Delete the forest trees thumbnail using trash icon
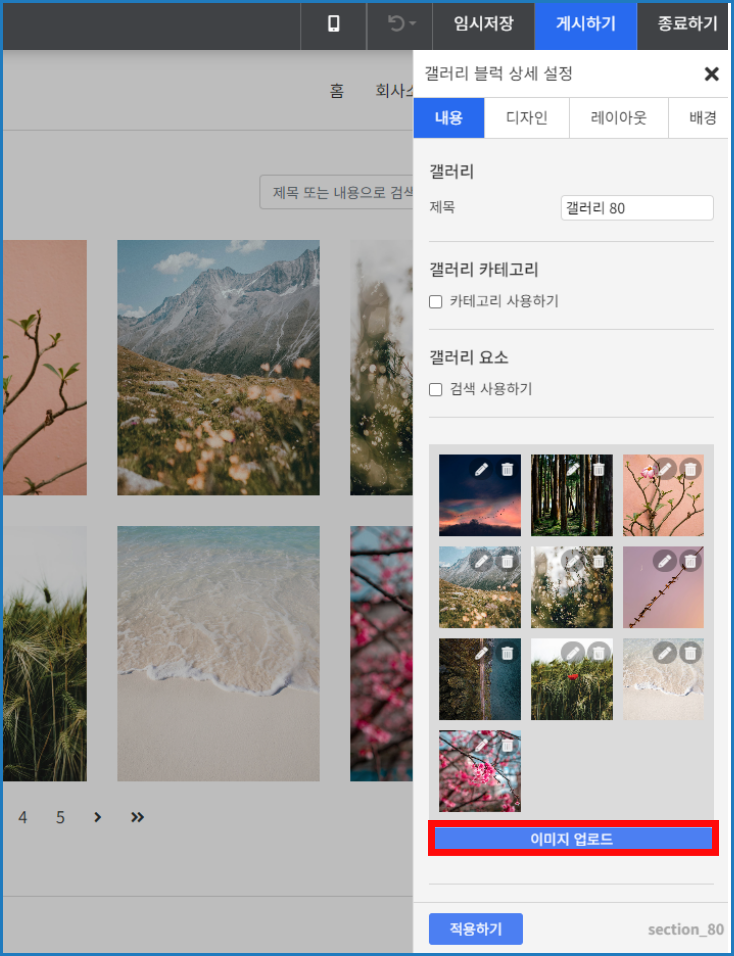Image resolution: width=734 pixels, height=956 pixels. (599, 469)
